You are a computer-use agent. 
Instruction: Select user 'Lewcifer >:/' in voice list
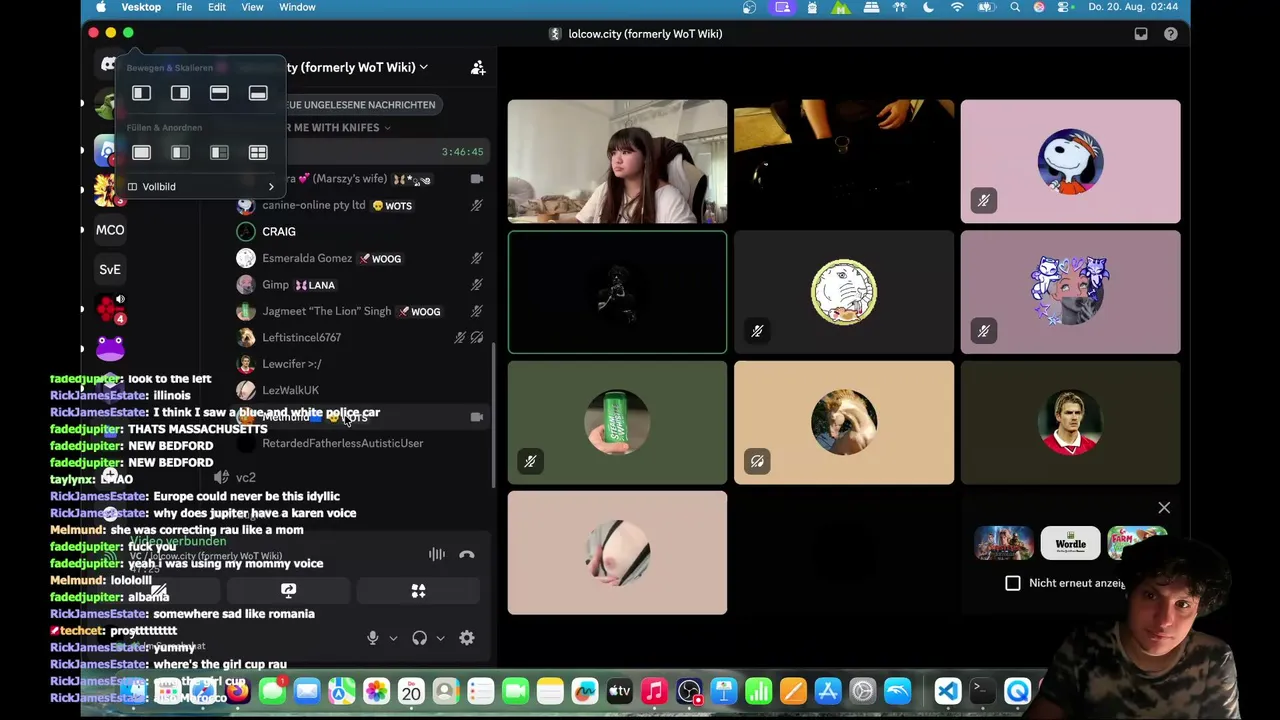click(x=362, y=364)
